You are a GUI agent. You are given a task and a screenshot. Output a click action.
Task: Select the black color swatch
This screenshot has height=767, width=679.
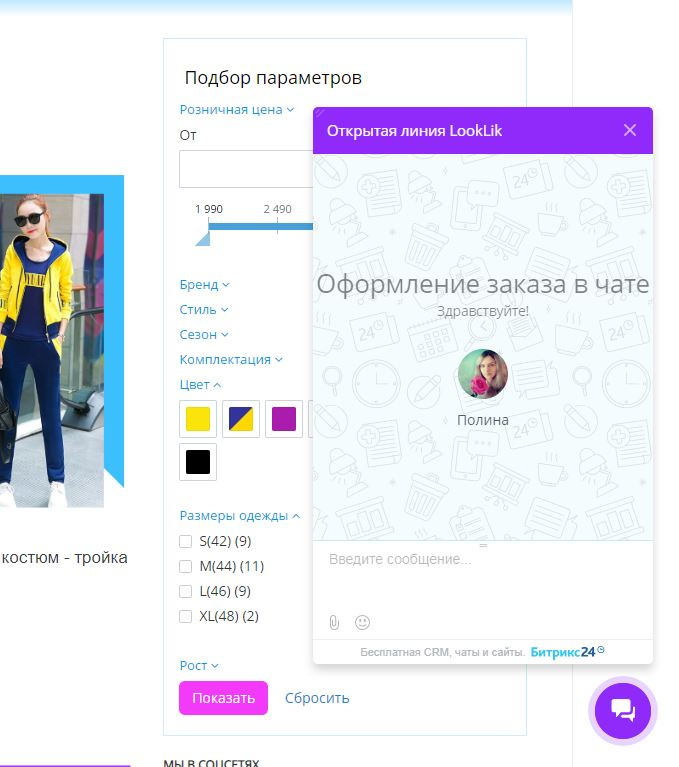(x=198, y=462)
